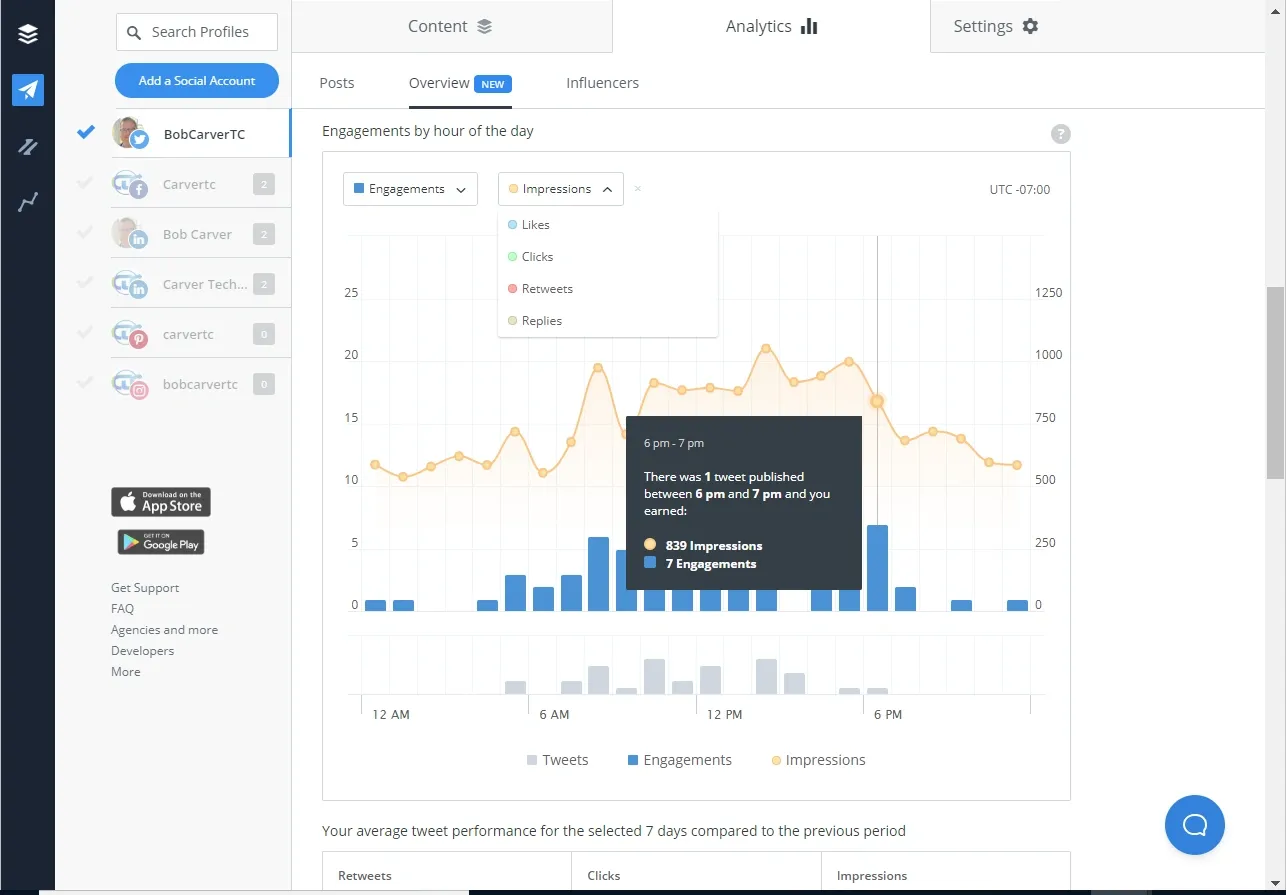Switch to the Influencers tab
1286x895 pixels.
click(x=602, y=83)
